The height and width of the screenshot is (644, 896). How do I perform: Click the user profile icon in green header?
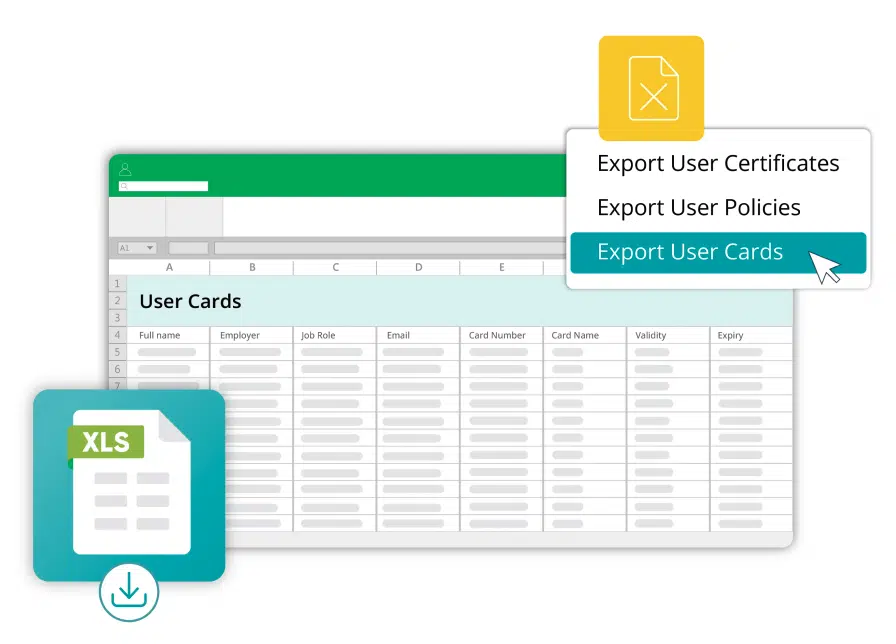pyautogui.click(x=125, y=169)
